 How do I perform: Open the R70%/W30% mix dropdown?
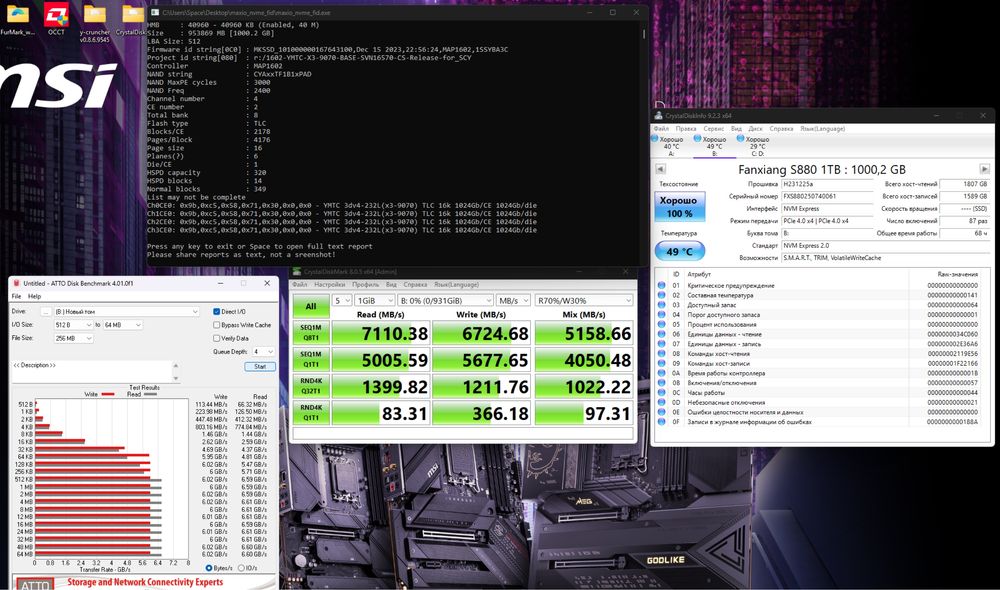584,300
